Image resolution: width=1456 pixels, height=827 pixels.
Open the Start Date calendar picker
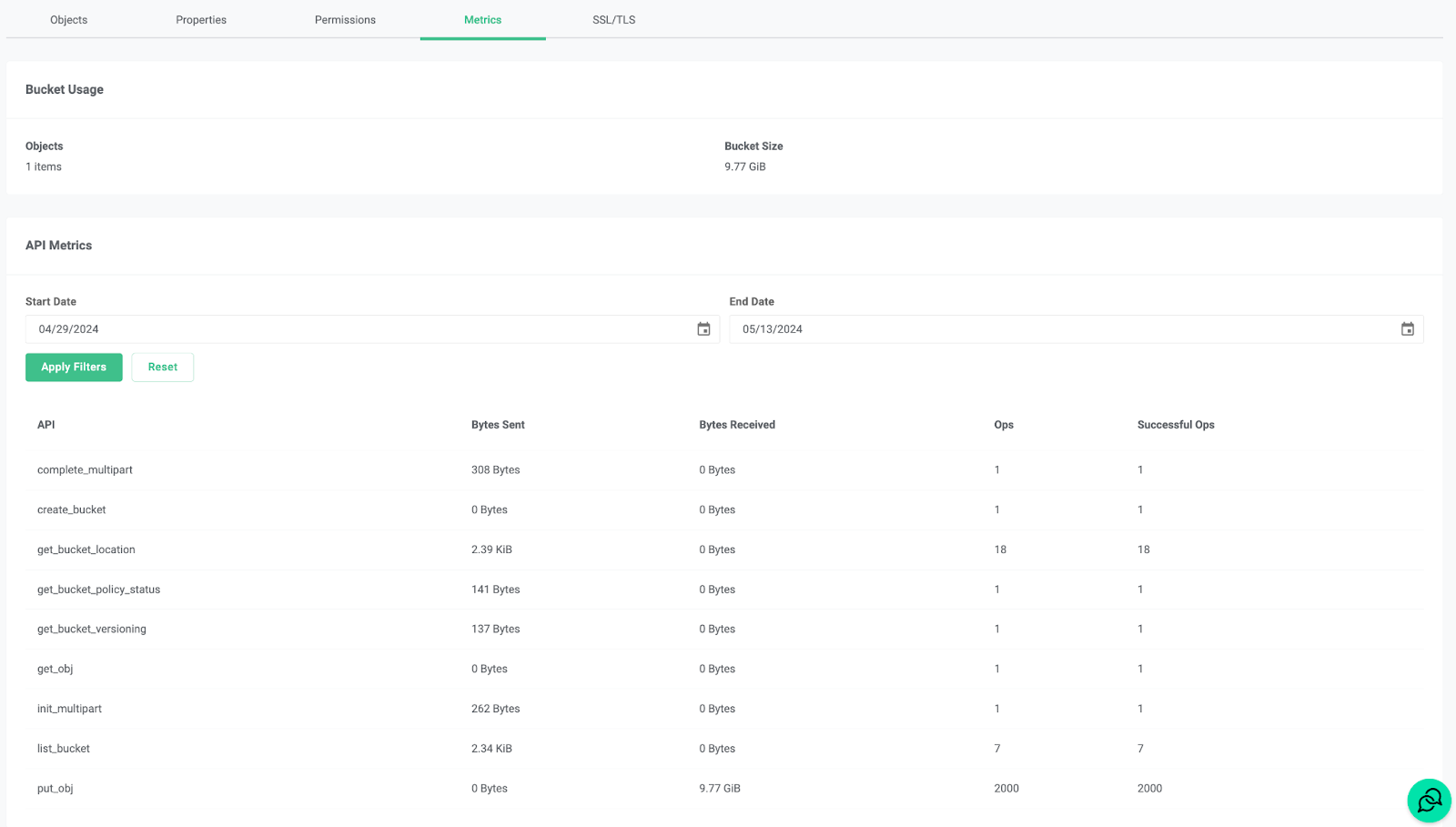tap(703, 328)
